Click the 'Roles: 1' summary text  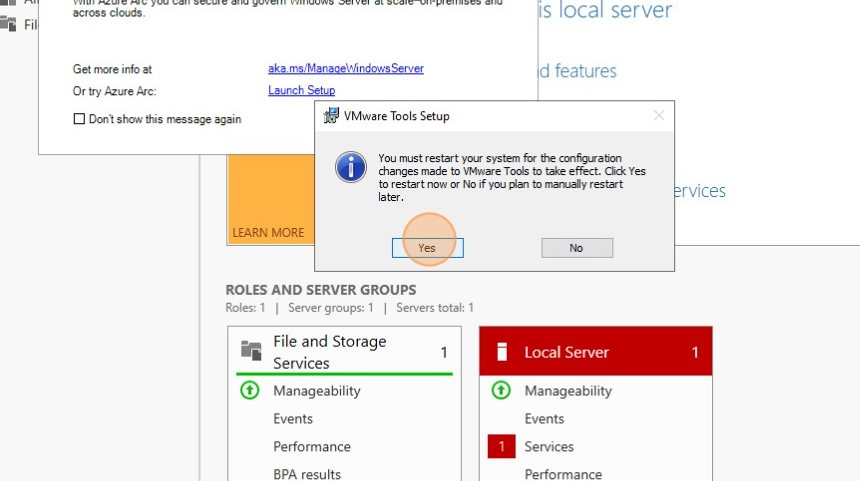tap(245, 308)
